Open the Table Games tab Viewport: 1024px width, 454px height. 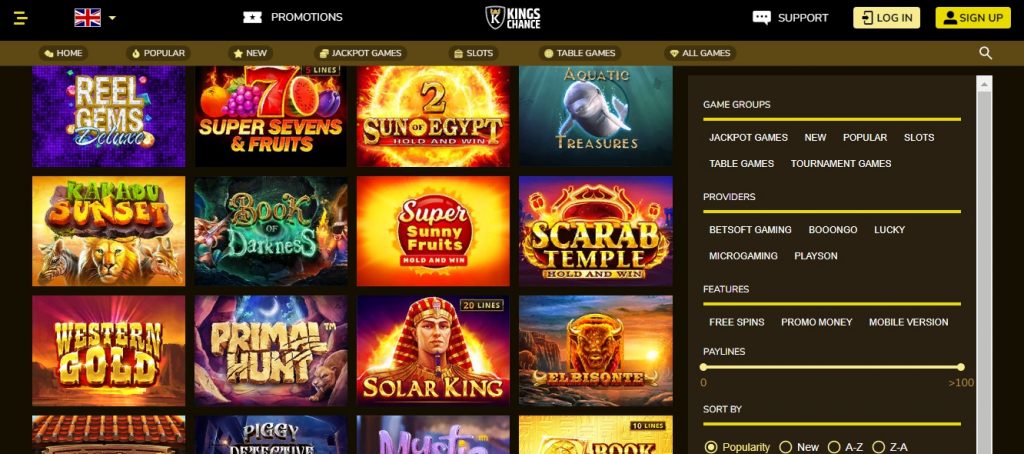579,54
